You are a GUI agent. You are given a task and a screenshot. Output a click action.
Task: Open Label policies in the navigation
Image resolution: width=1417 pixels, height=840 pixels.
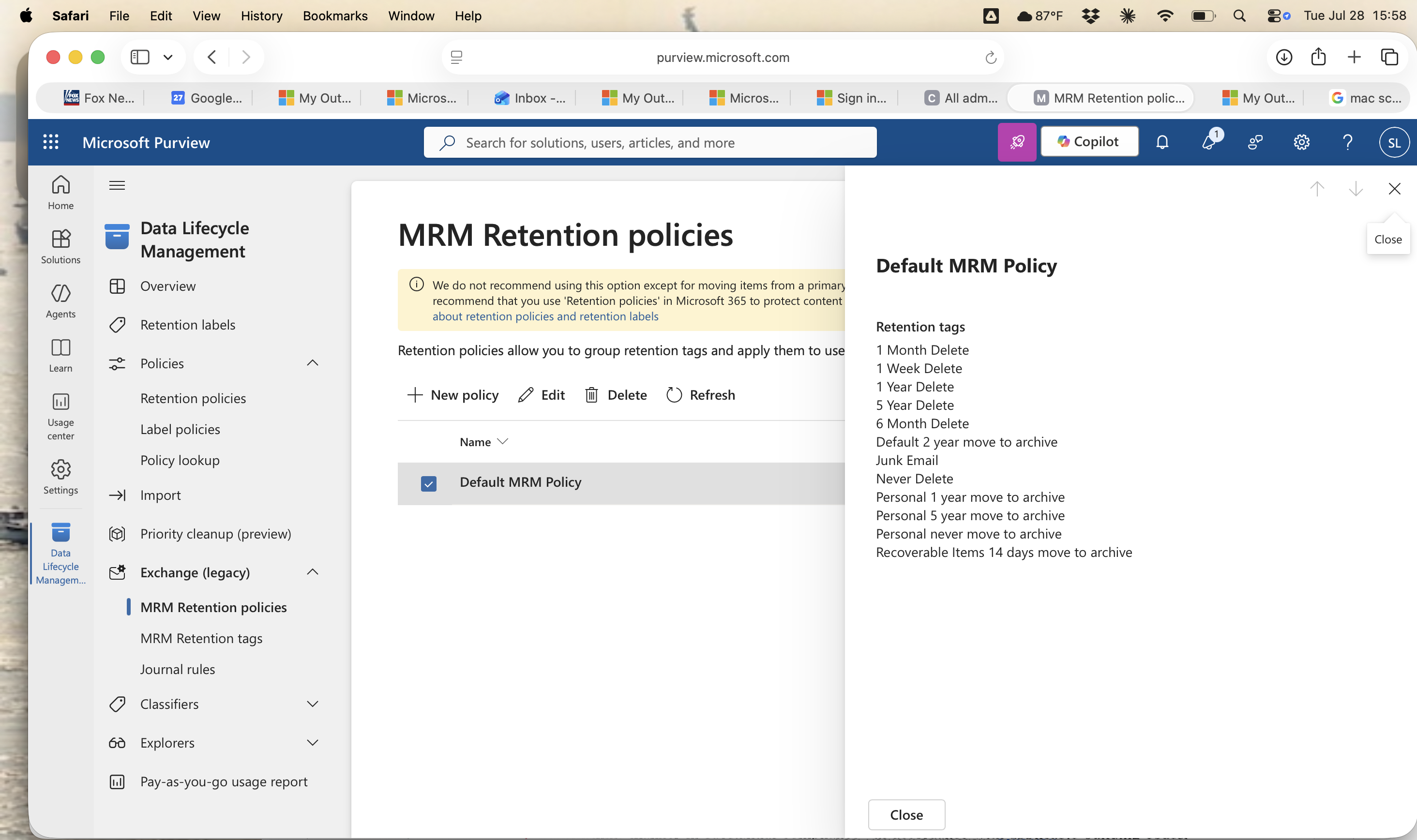coord(180,429)
